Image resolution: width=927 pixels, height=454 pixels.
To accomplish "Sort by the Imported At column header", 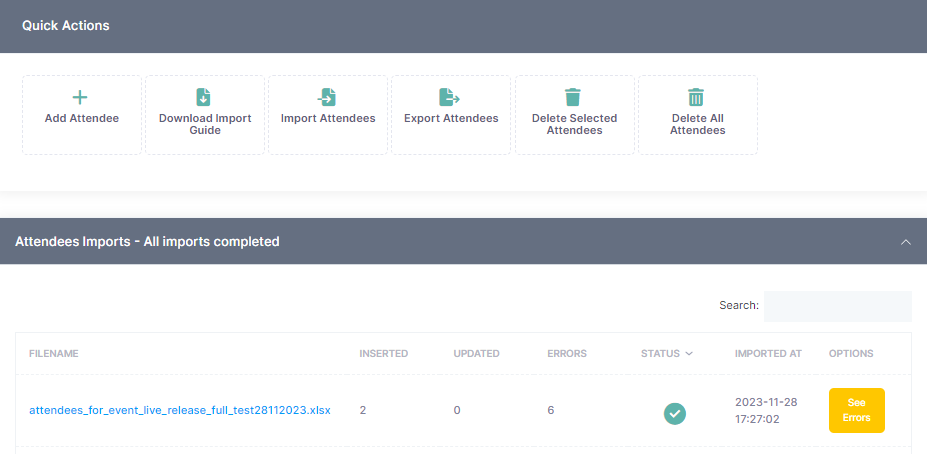I will (x=768, y=354).
